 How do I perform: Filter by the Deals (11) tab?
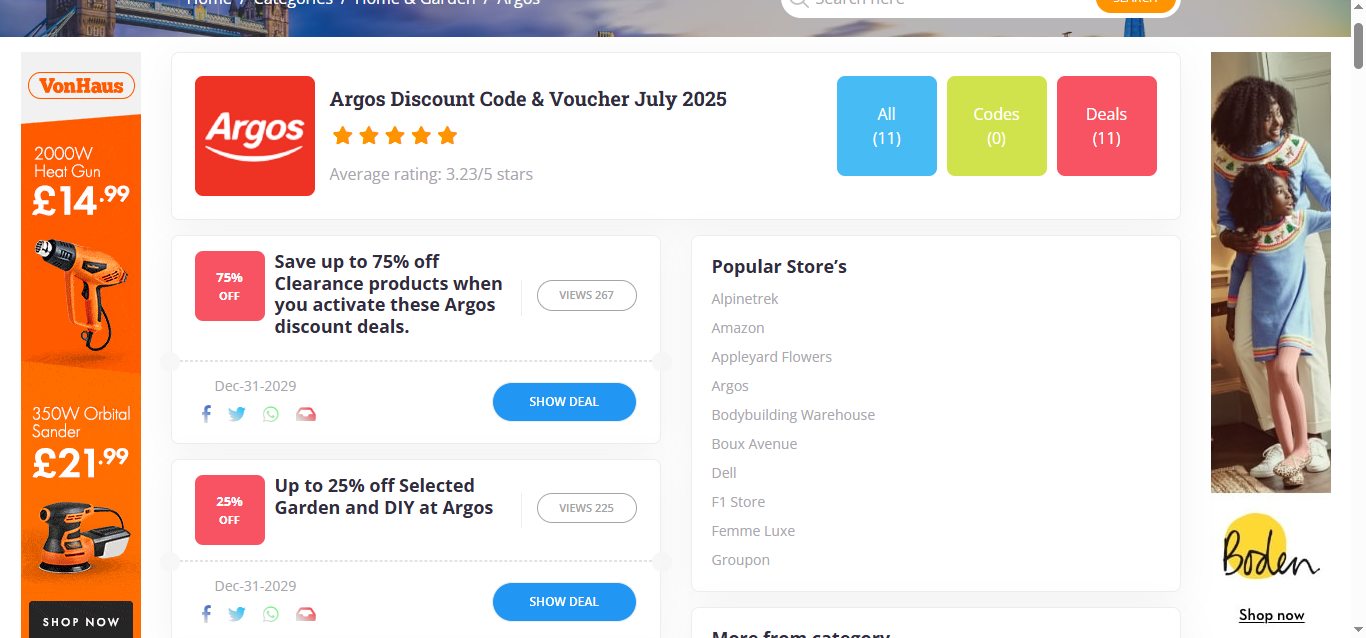(x=1107, y=126)
